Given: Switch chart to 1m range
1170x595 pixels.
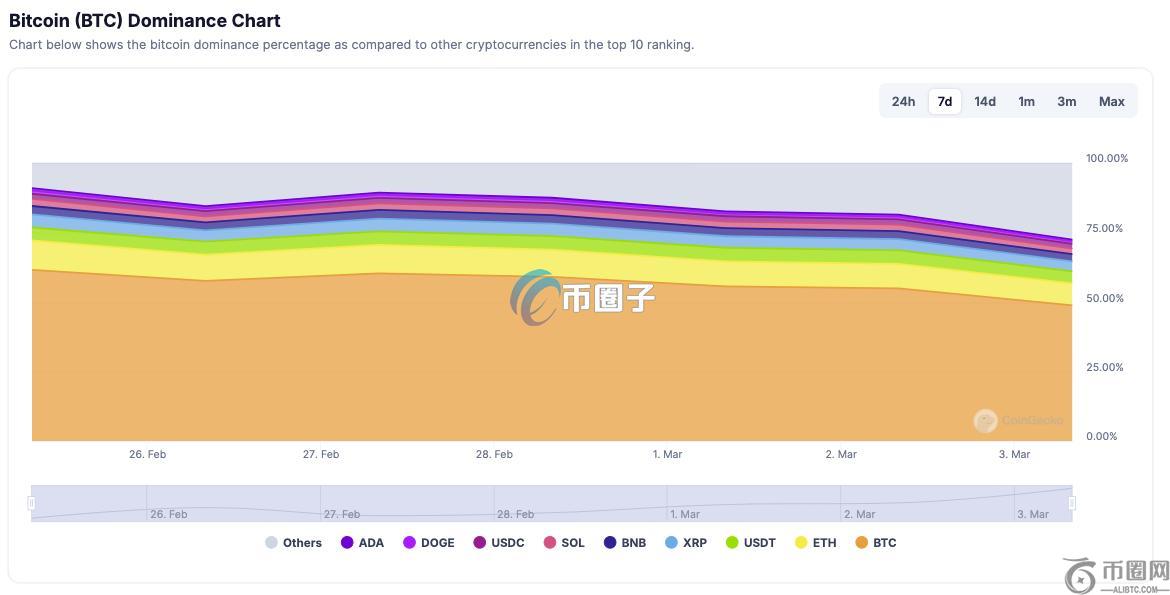Looking at the screenshot, I should pos(1026,101).
